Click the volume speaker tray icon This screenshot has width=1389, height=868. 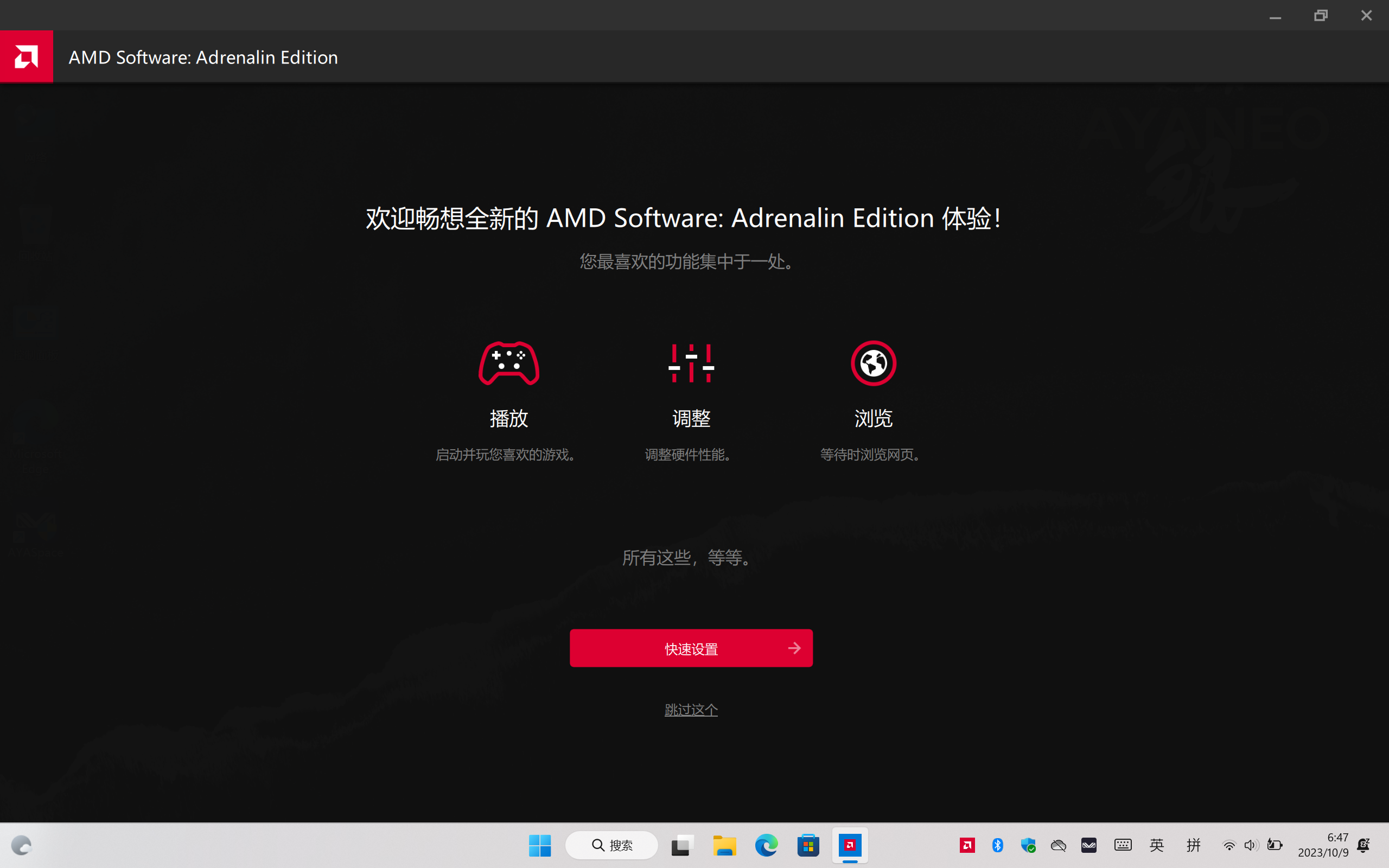tap(1251, 846)
